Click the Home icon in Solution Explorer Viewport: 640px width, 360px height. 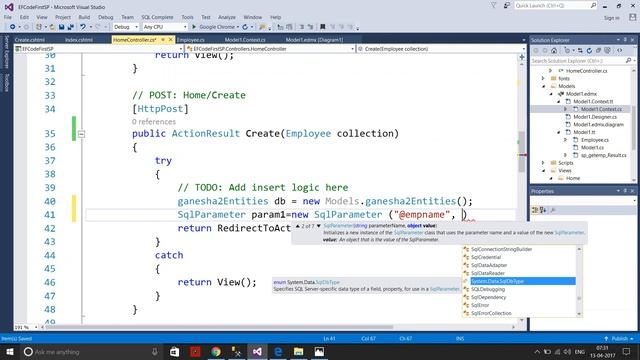point(554,51)
